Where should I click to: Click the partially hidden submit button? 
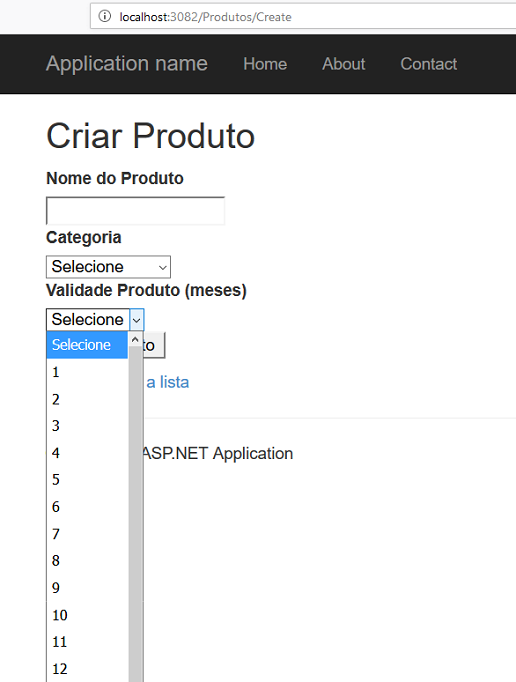coord(154,345)
